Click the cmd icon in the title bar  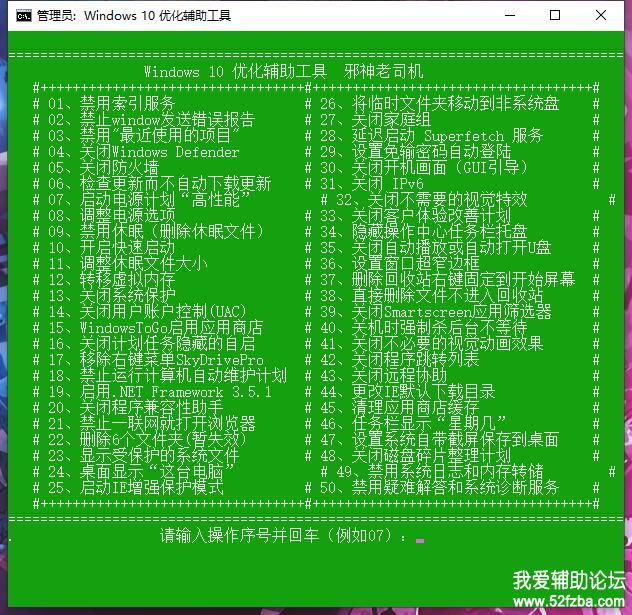pyautogui.click(x=24, y=16)
